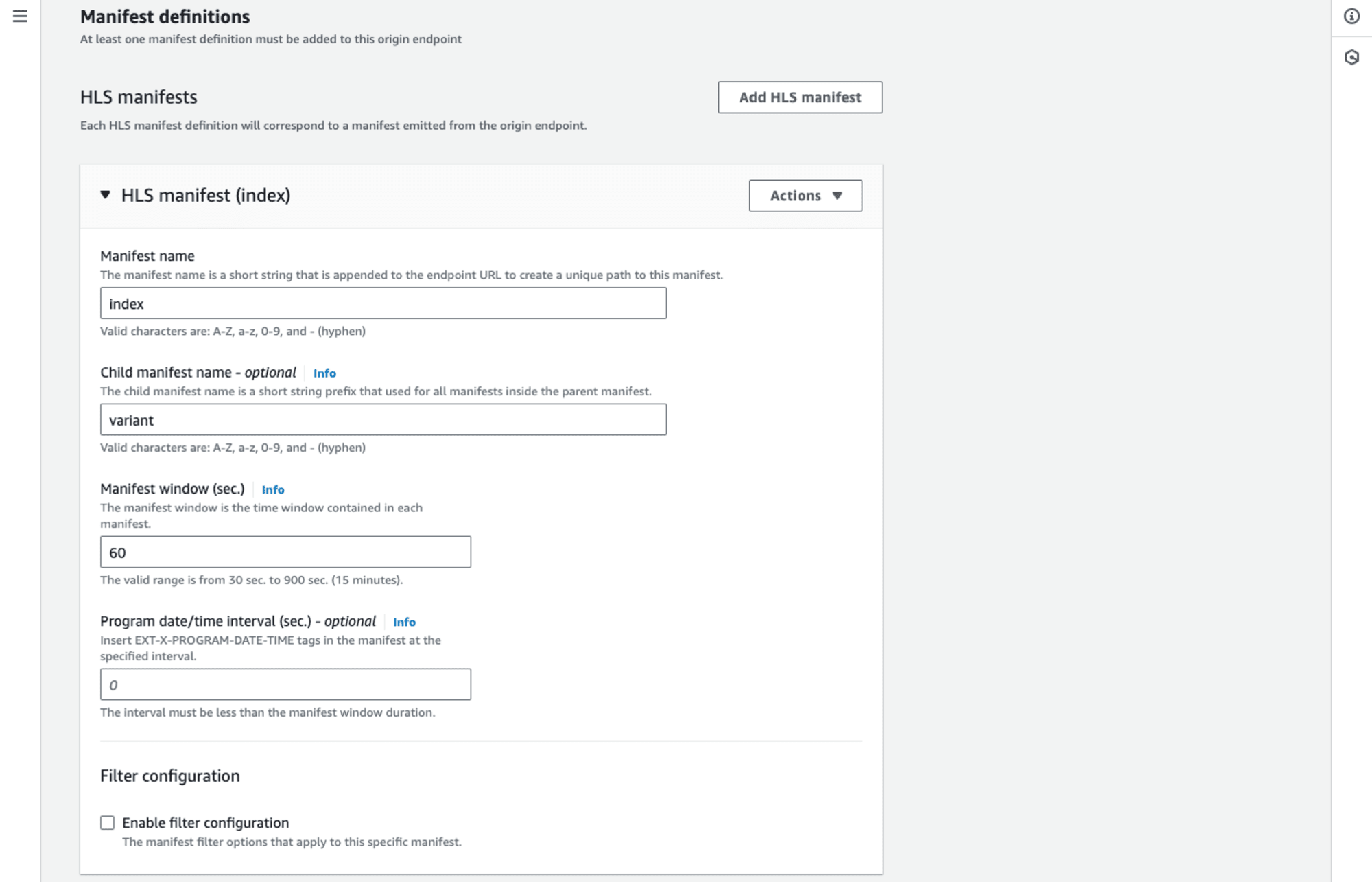The image size is (1372, 882).
Task: Click the Info link next to Program date/time
Action: [403, 622]
